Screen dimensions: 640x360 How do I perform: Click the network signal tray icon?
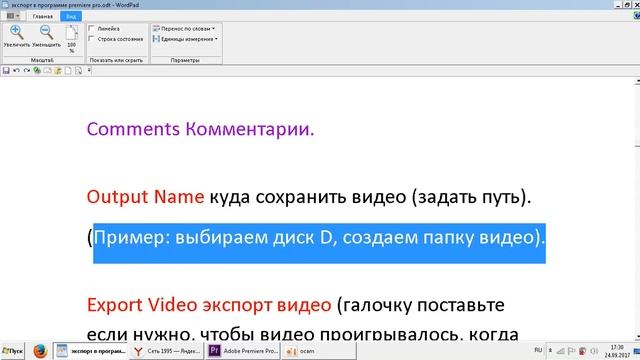560,351
